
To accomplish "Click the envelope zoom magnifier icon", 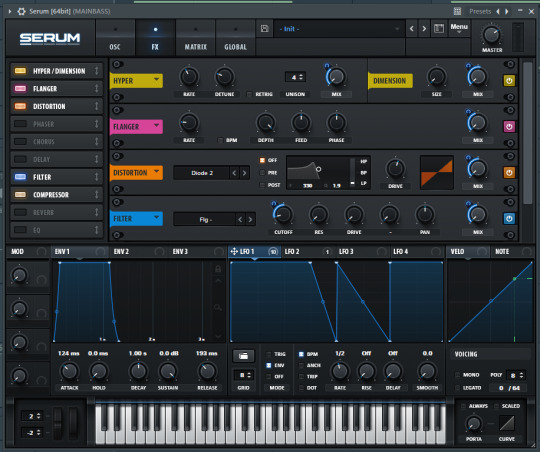I will pyautogui.click(x=218, y=307).
